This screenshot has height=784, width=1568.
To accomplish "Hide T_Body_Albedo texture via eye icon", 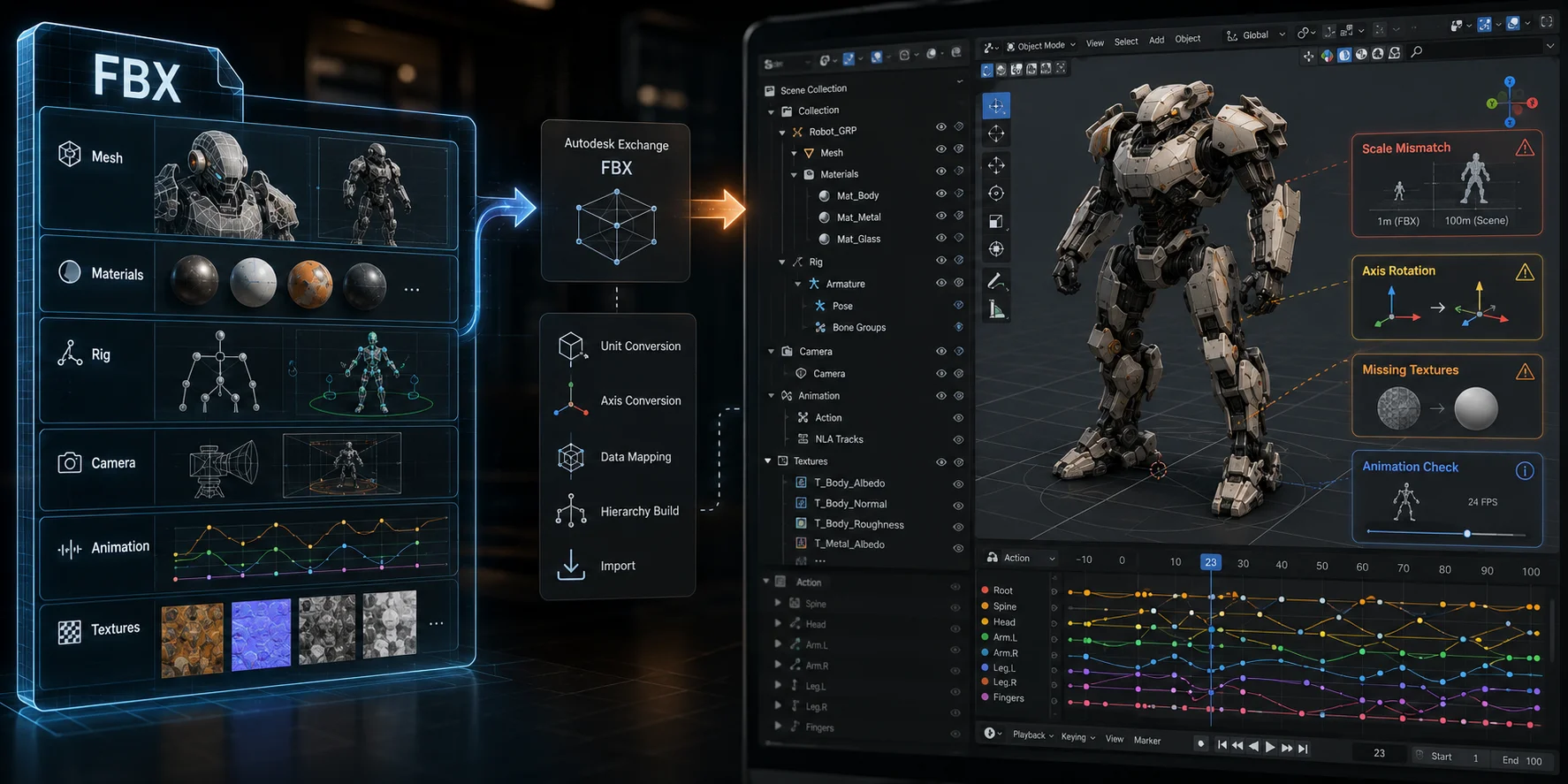I will (958, 484).
